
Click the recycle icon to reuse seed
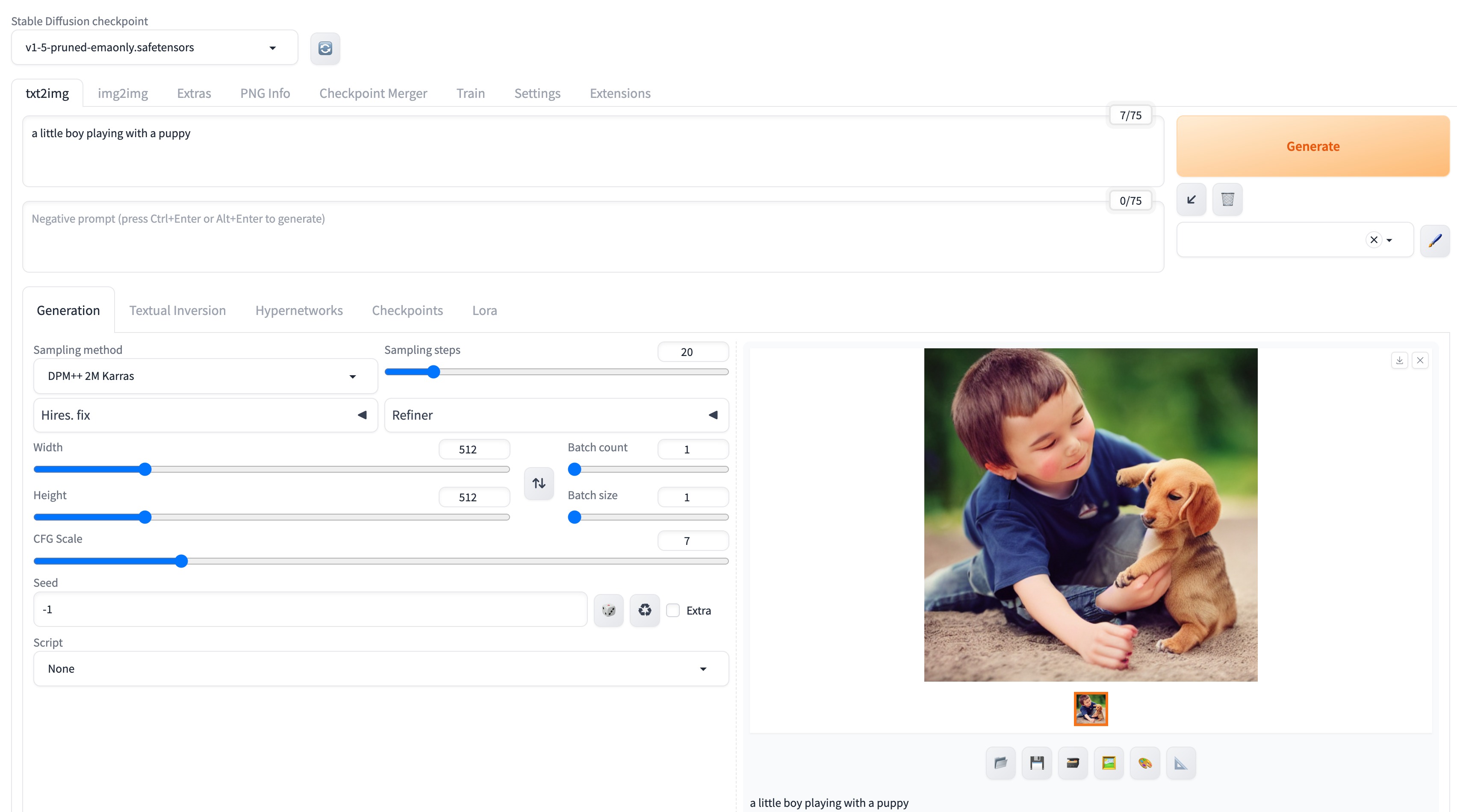(x=645, y=610)
